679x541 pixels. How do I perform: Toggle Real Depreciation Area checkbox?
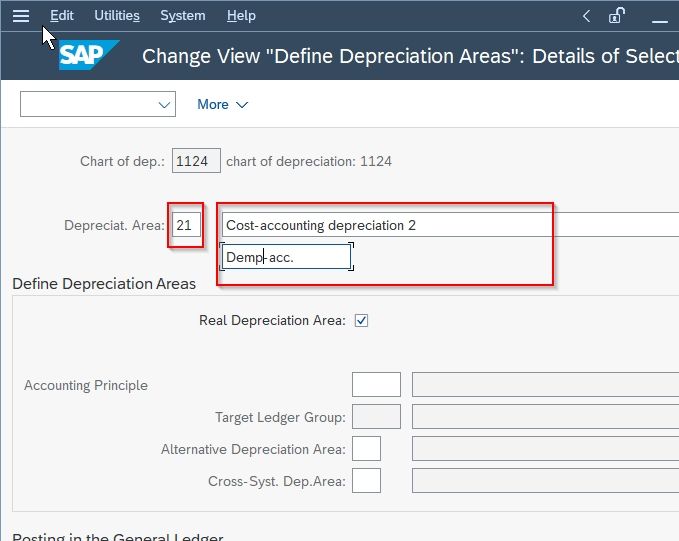tap(361, 321)
